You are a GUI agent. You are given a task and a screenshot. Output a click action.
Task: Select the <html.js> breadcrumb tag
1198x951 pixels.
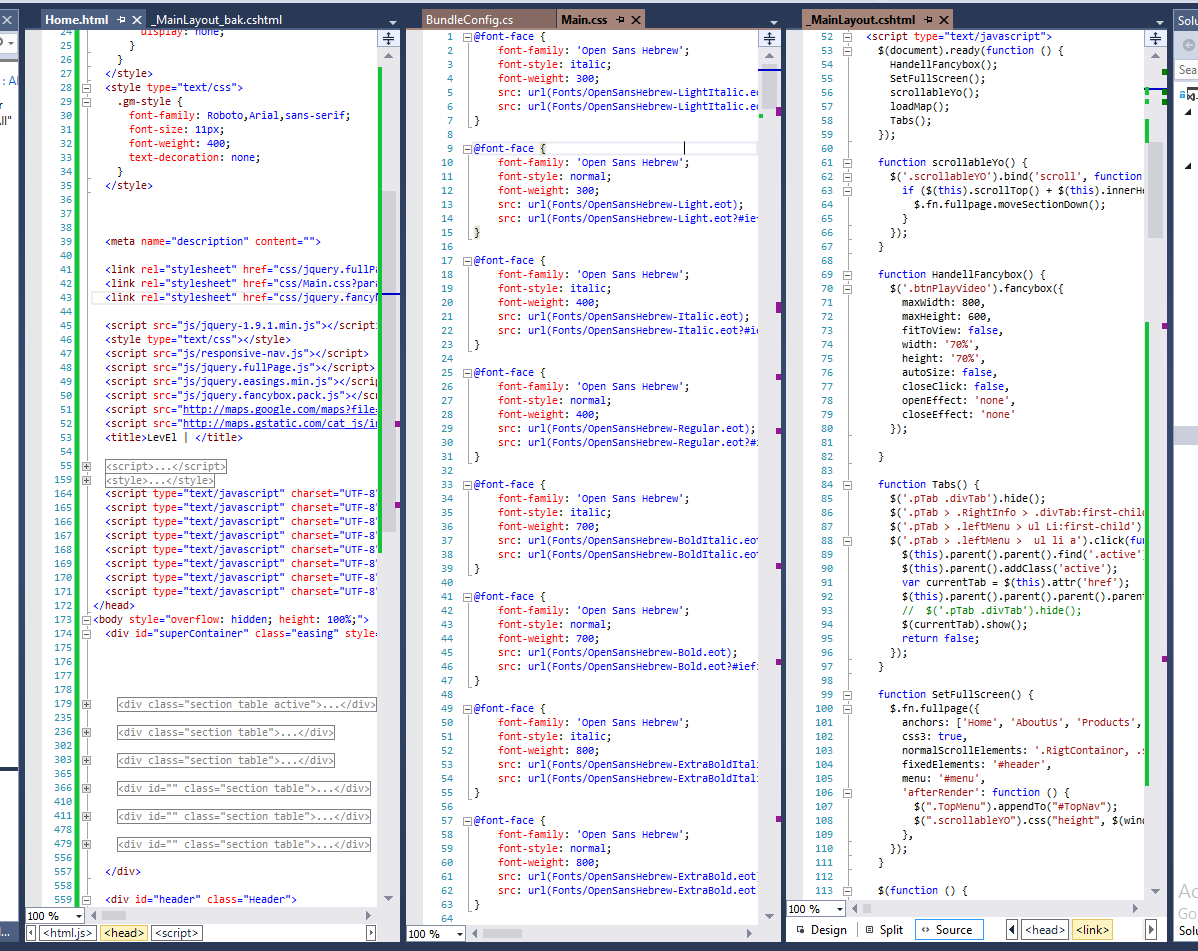pyautogui.click(x=67, y=933)
